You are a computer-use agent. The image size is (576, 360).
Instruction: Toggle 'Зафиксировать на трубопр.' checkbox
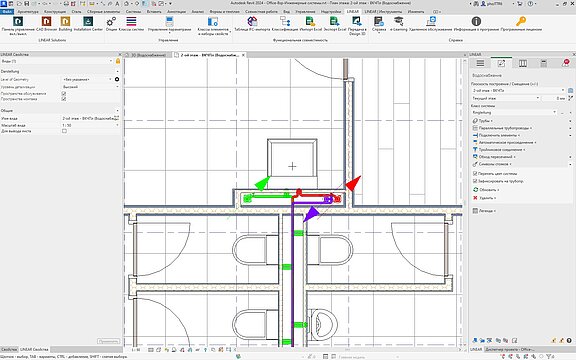pyautogui.click(x=475, y=181)
